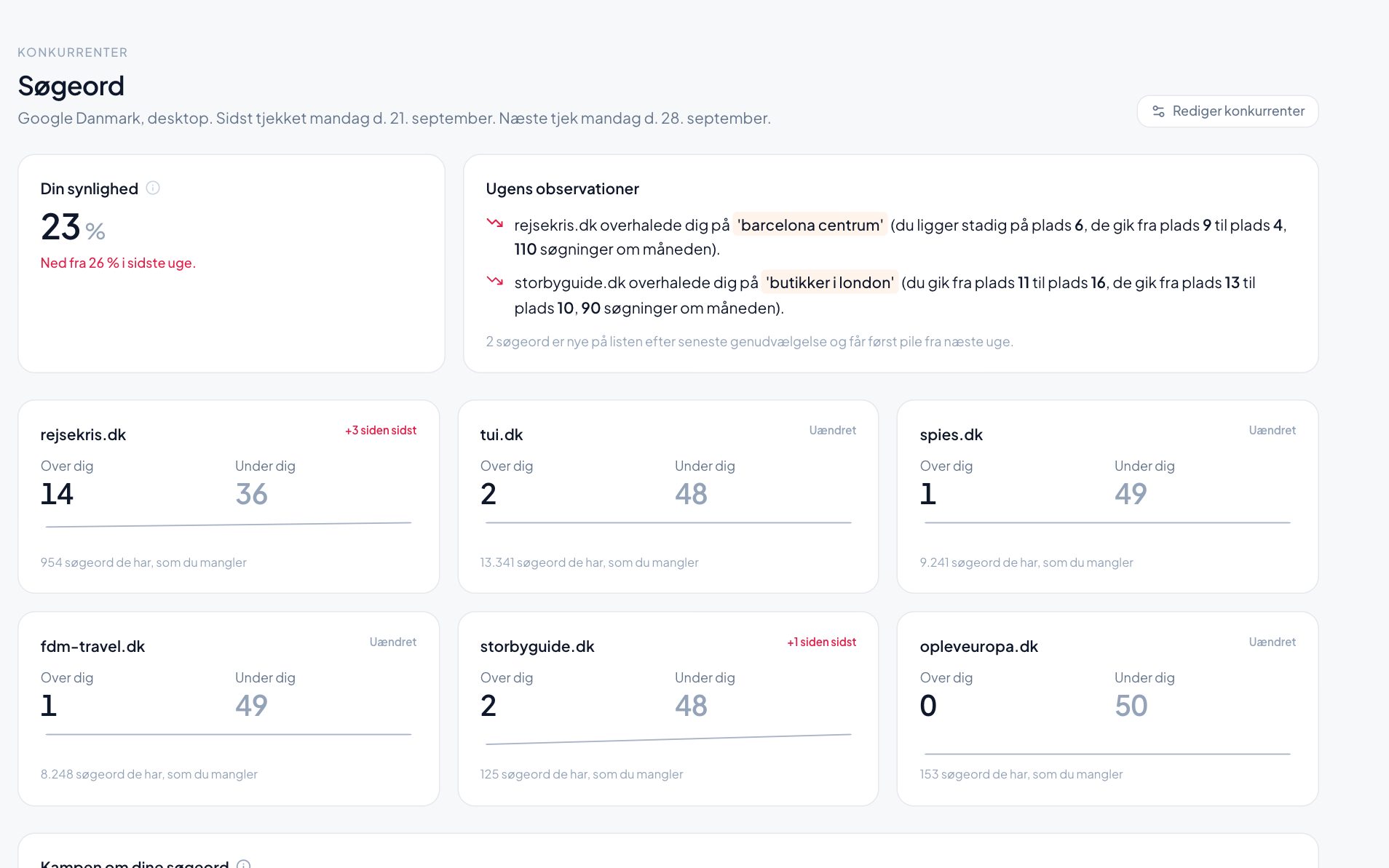
Task: Click the KONKURRENTER breadcrumb label
Action: click(x=73, y=52)
